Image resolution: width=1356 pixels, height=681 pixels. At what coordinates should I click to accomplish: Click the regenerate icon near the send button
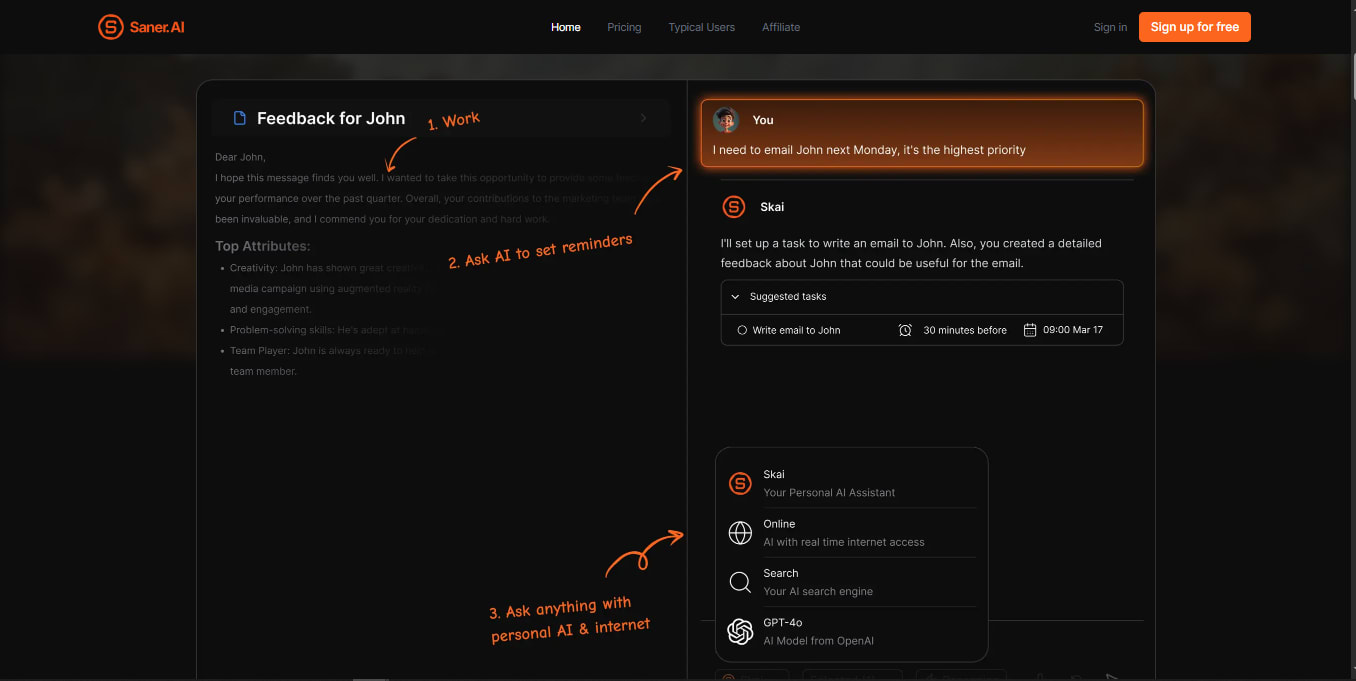click(1075, 678)
